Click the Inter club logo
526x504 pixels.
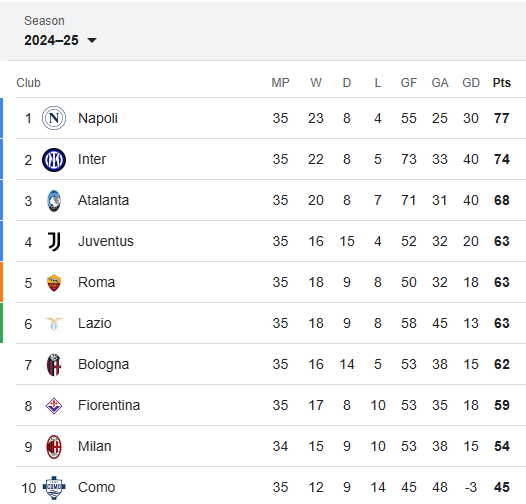54,159
